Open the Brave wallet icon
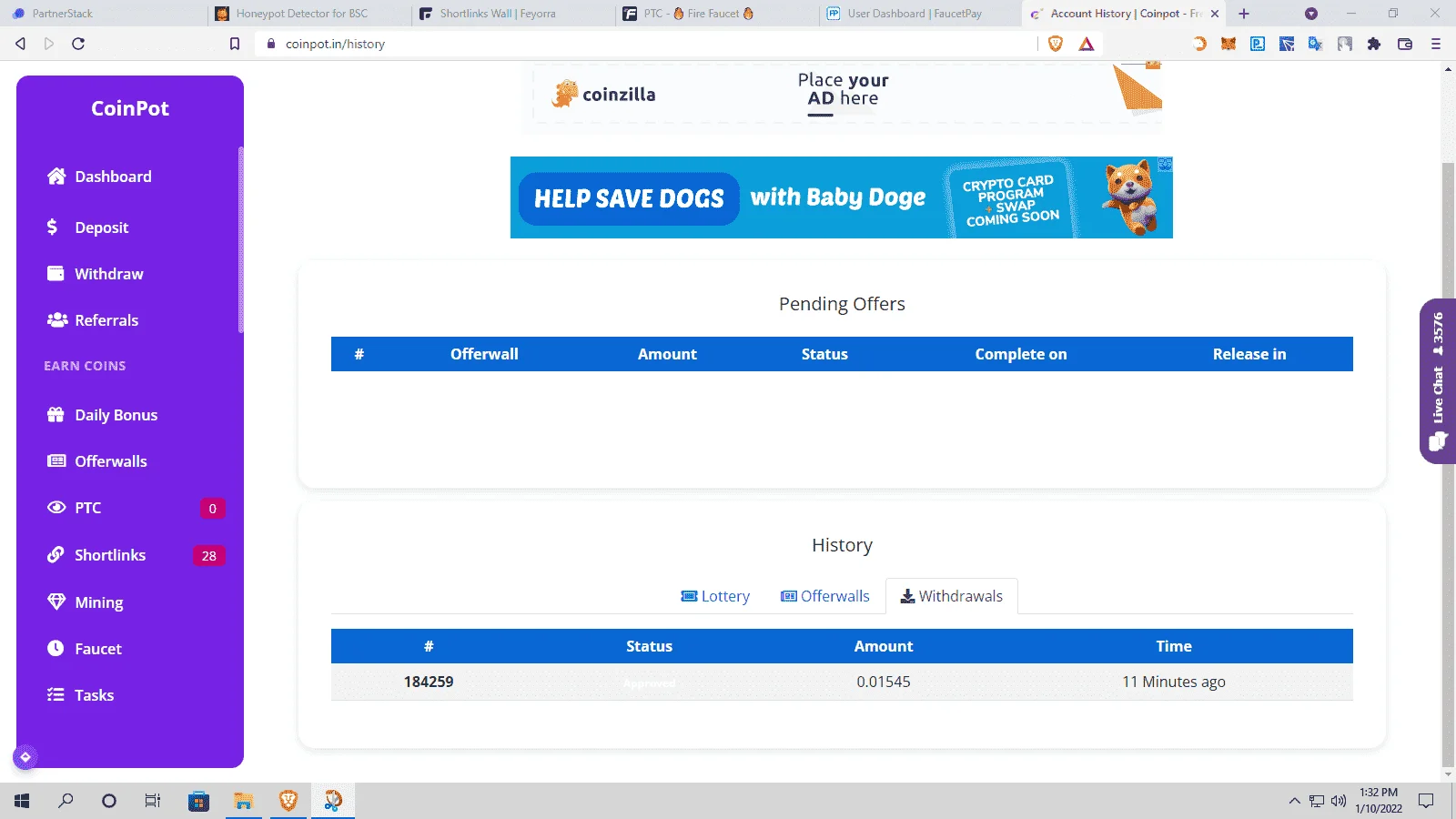This screenshot has height=819, width=1456. pyautogui.click(x=1405, y=44)
